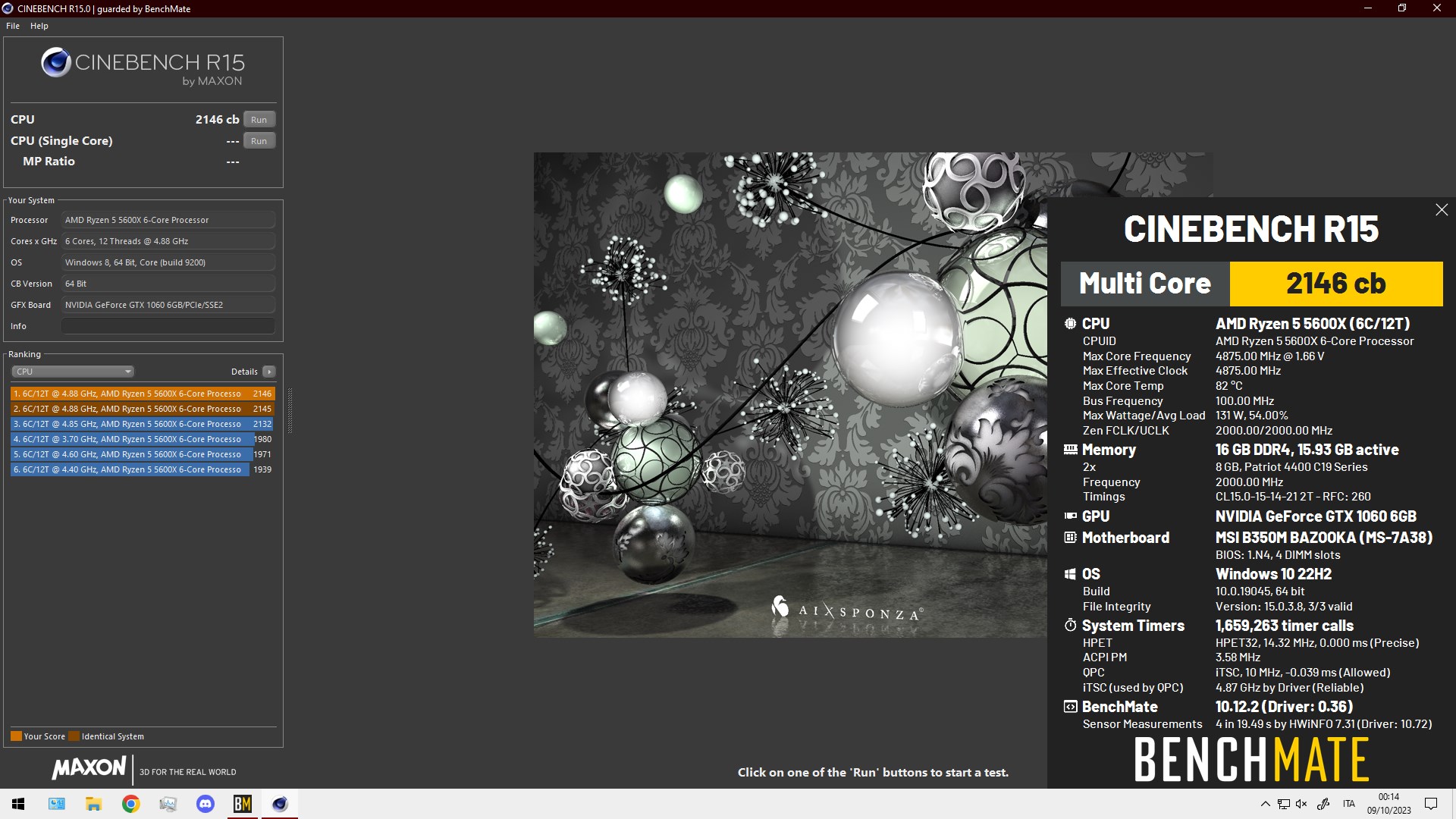The width and height of the screenshot is (1456, 819).
Task: Open the taskbar clock and date
Action: (x=1389, y=804)
